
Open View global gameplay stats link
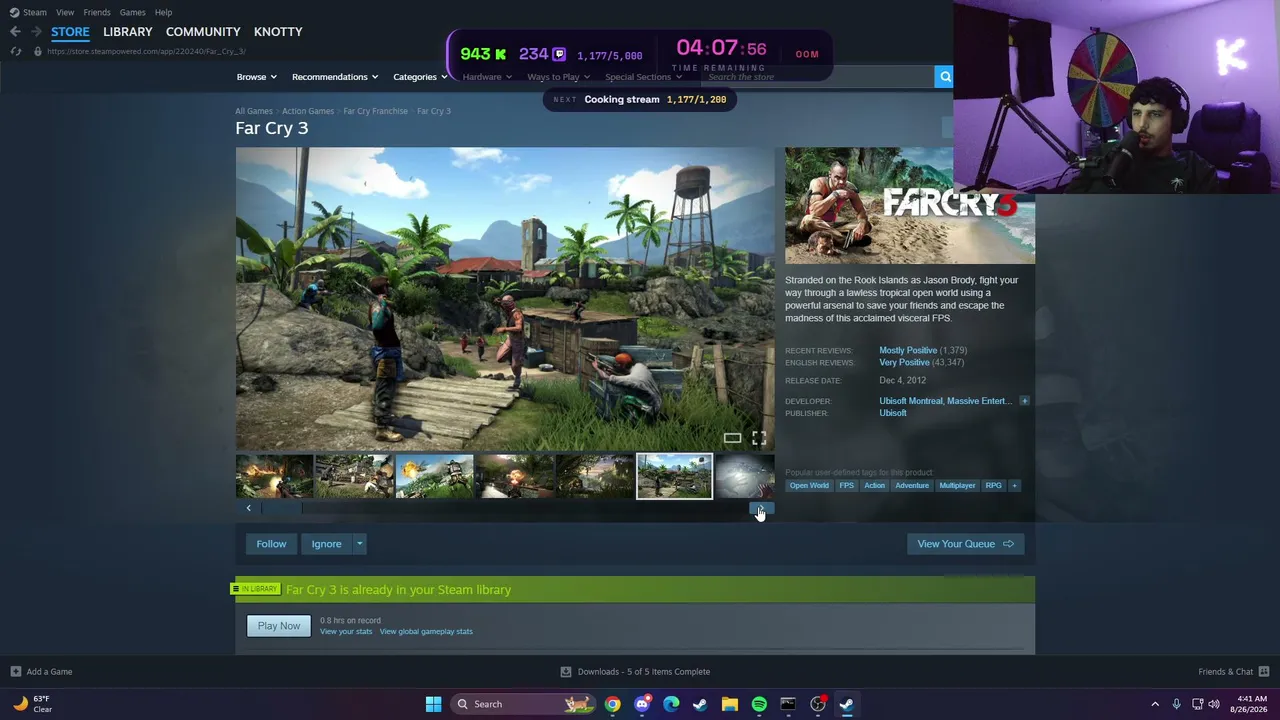(426, 632)
